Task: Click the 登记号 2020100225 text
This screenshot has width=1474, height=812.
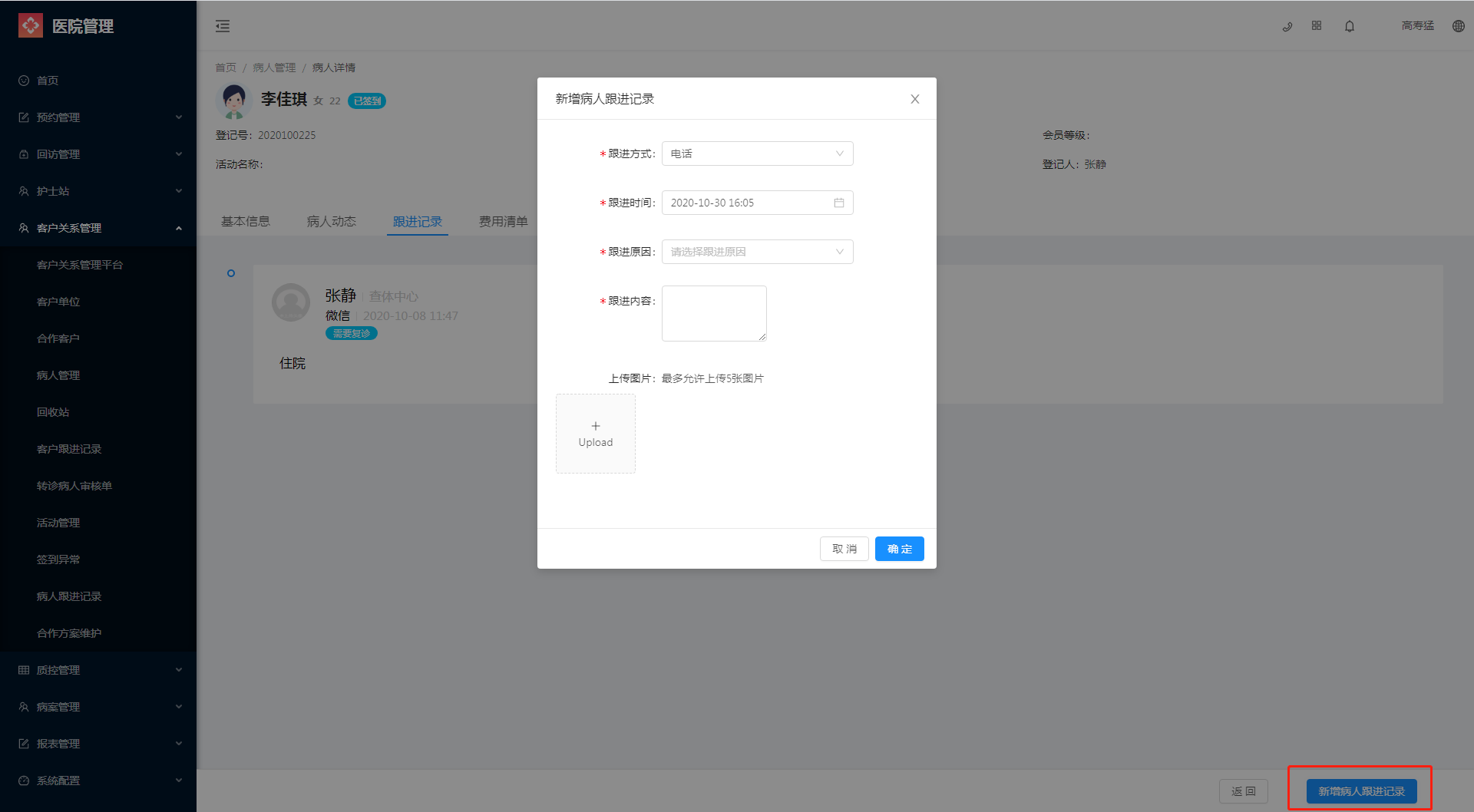Action: pyautogui.click(x=266, y=135)
